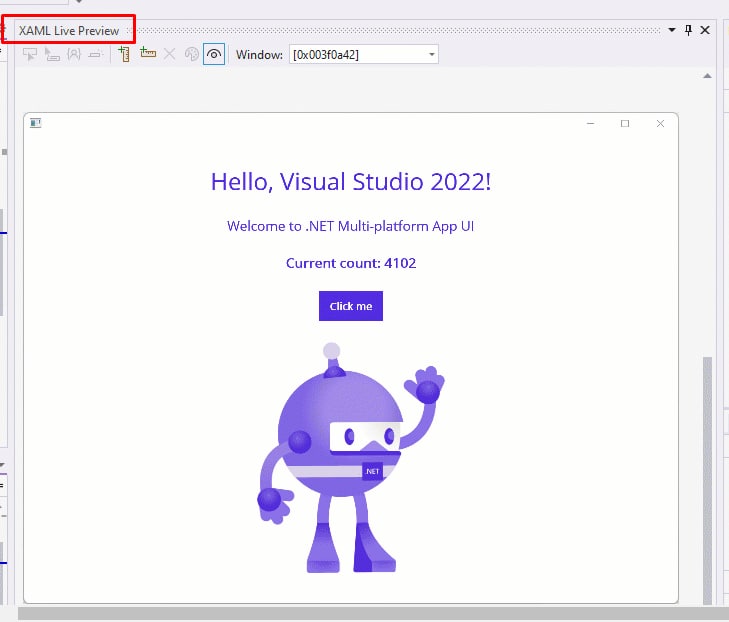Minimize the previewed app window
729x622 pixels.
click(590, 123)
